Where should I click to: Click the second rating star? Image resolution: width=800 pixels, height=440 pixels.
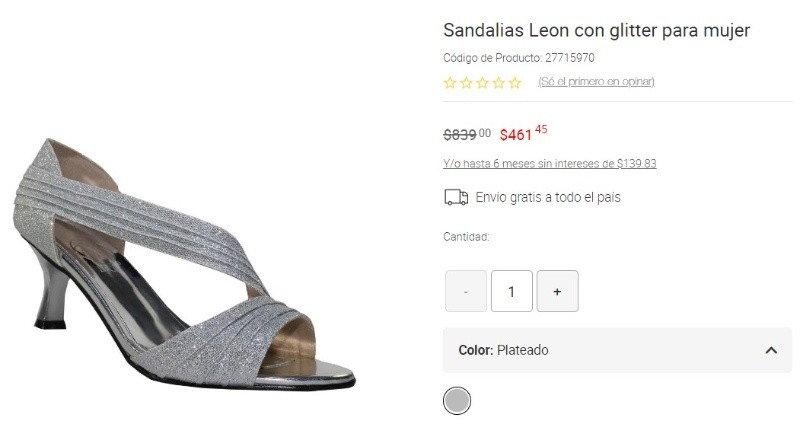pos(466,83)
